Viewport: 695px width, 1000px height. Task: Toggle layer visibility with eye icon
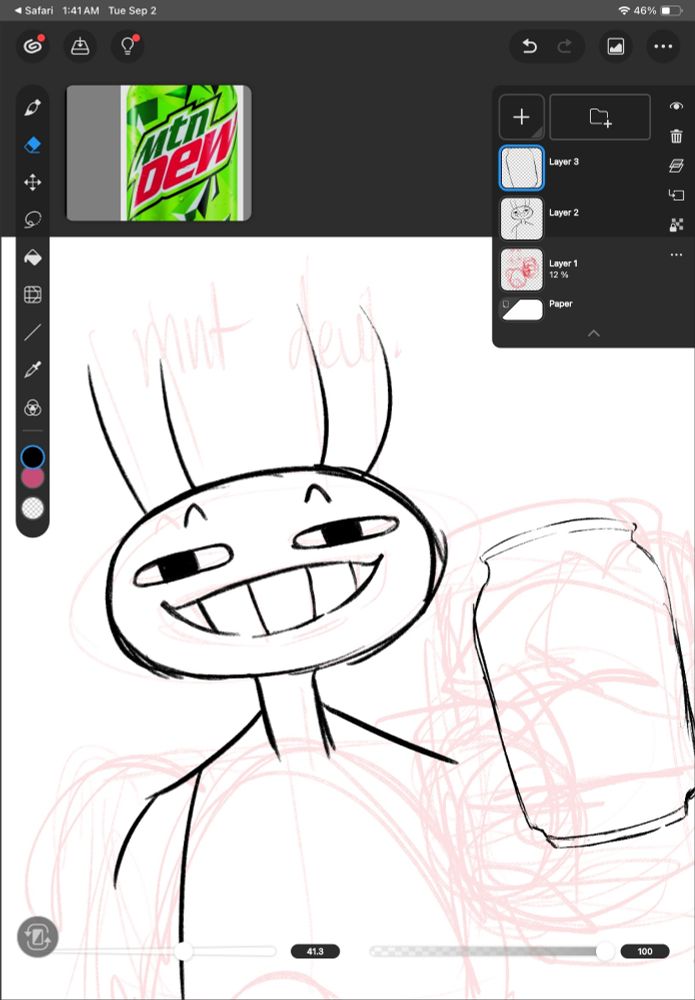tap(677, 106)
